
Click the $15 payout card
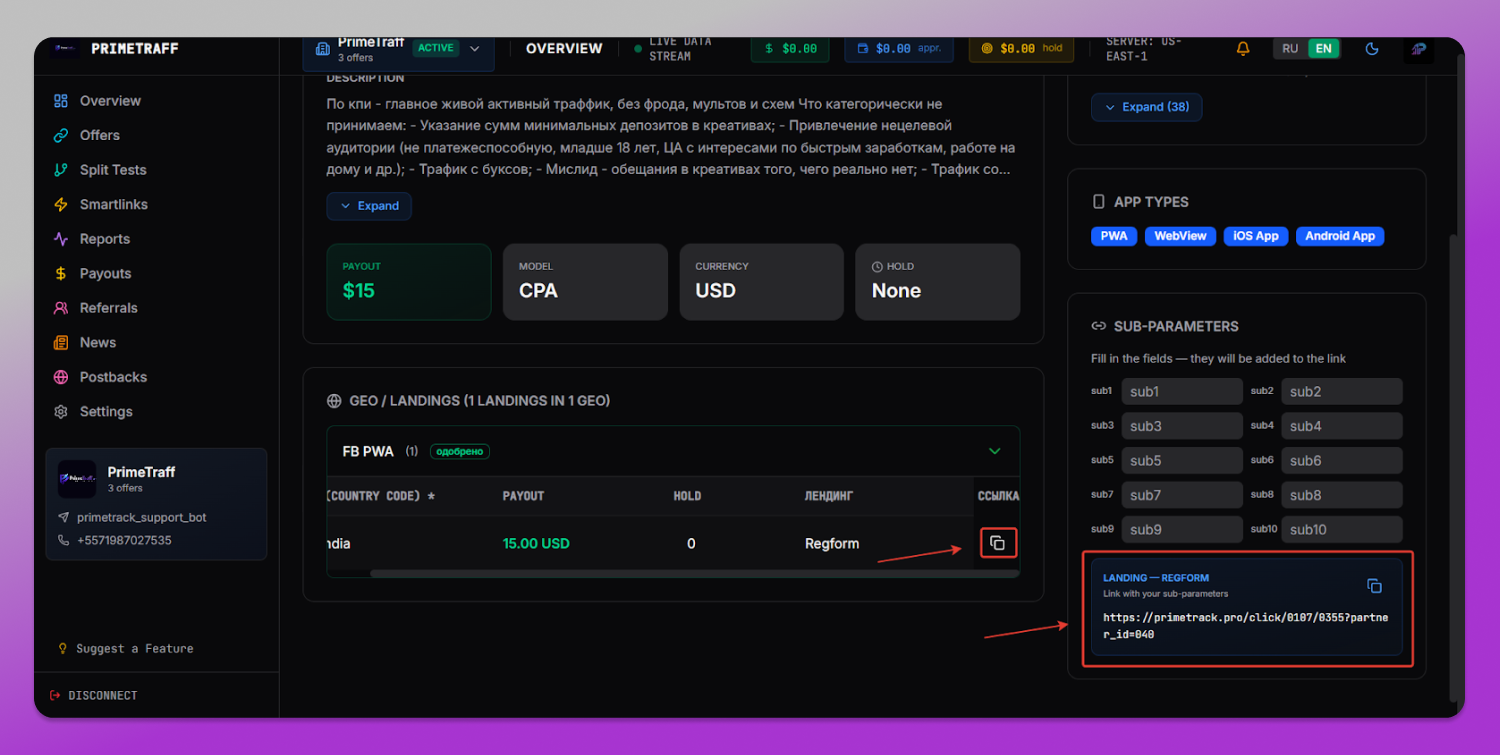[x=409, y=282]
